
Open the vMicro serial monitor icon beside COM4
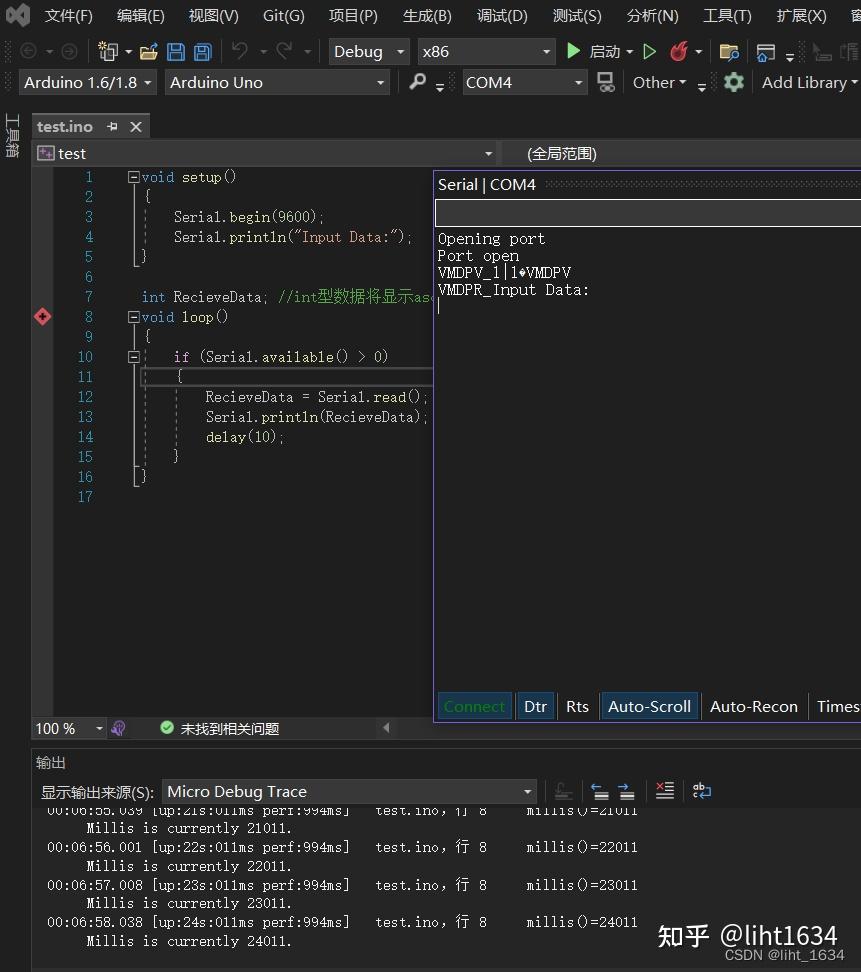point(606,83)
